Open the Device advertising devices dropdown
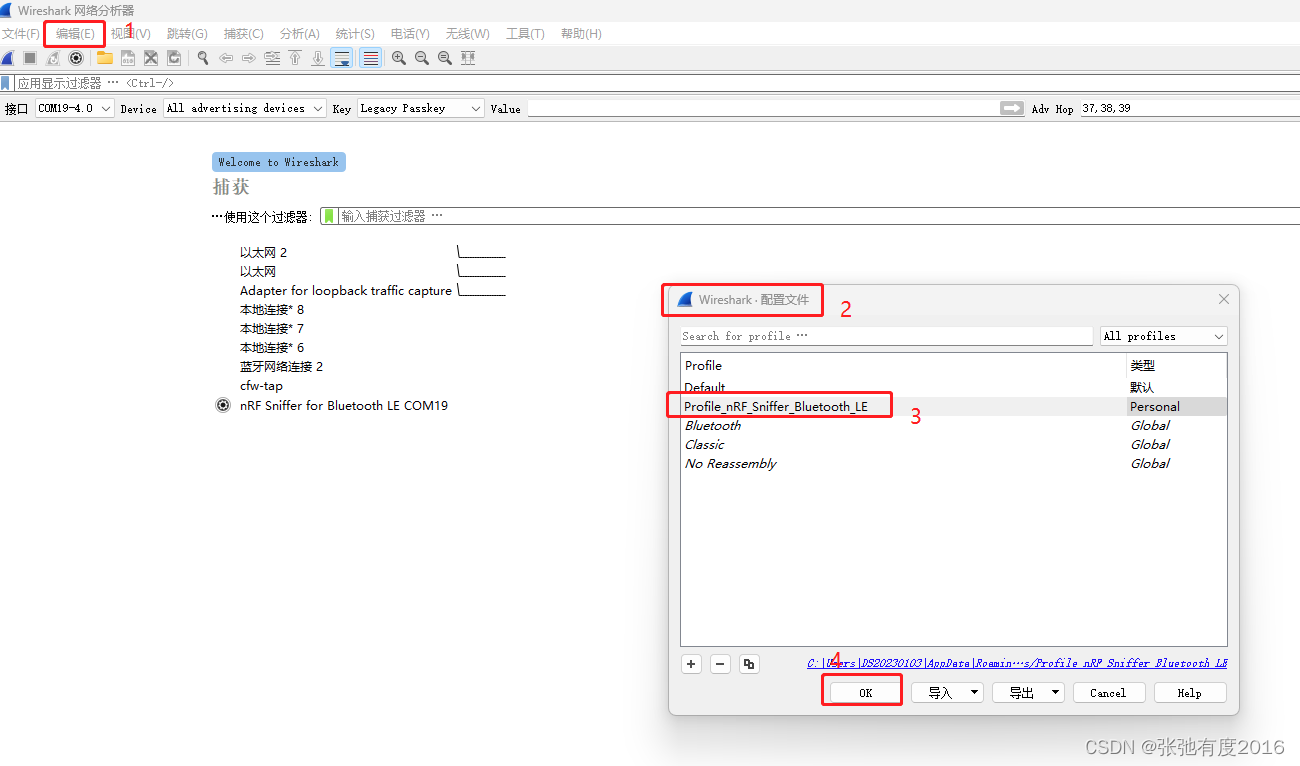1300x766 pixels. (x=245, y=108)
